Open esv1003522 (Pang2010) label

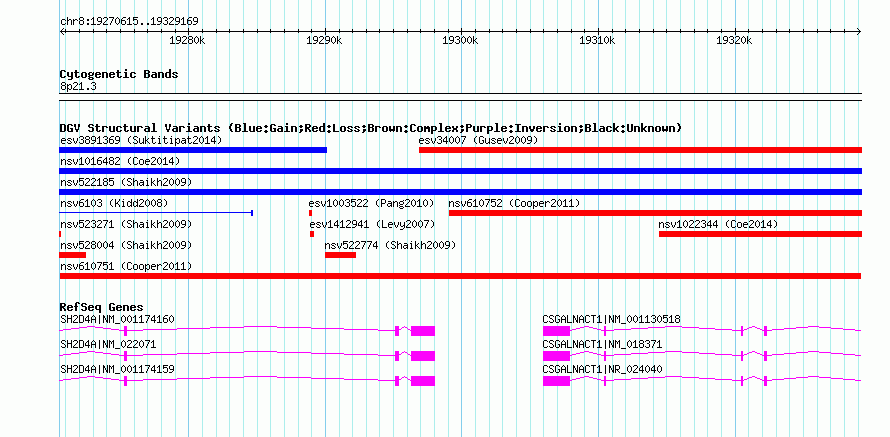371,203
